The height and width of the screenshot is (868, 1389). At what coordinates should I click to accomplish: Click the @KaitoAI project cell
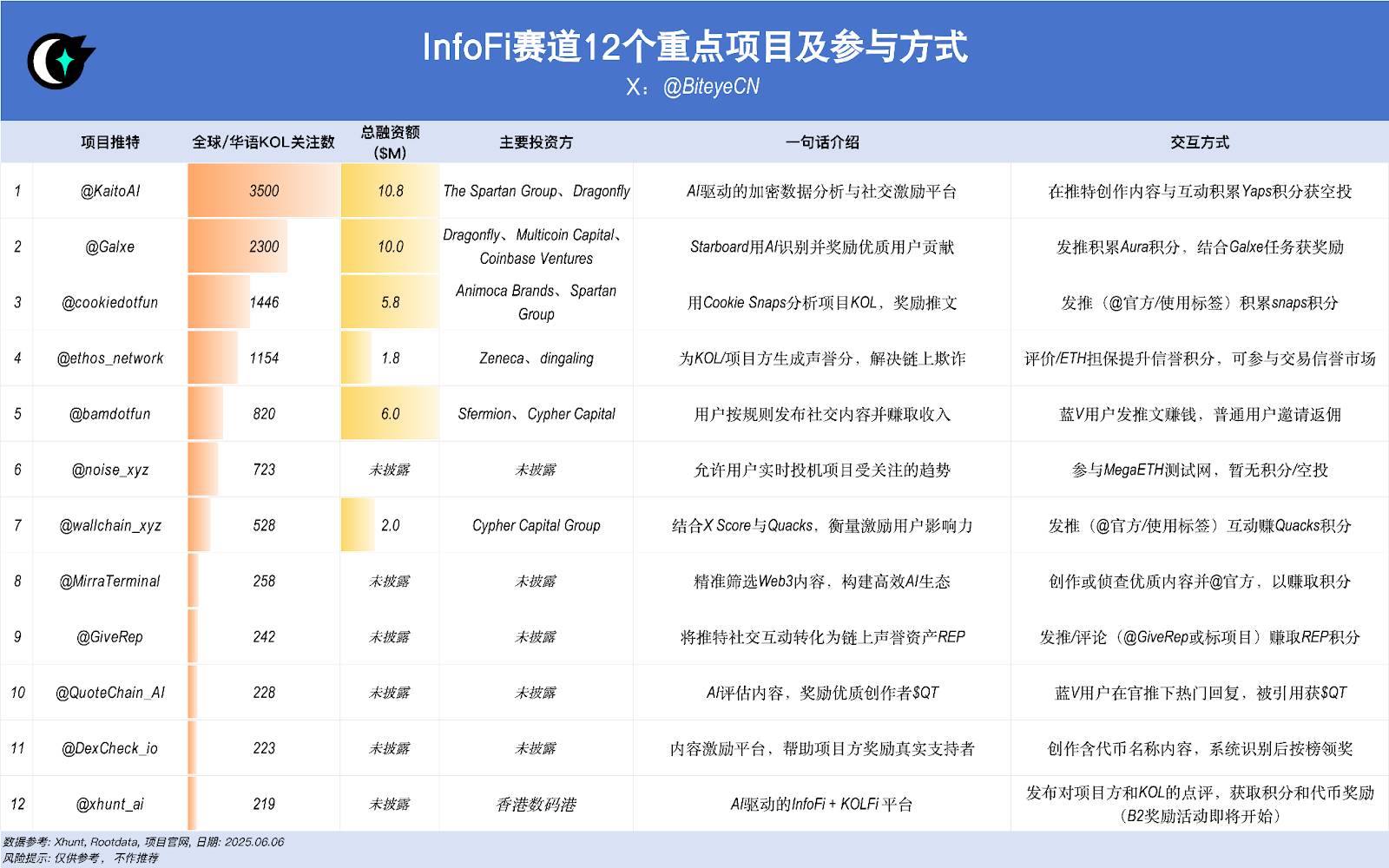[x=110, y=191]
